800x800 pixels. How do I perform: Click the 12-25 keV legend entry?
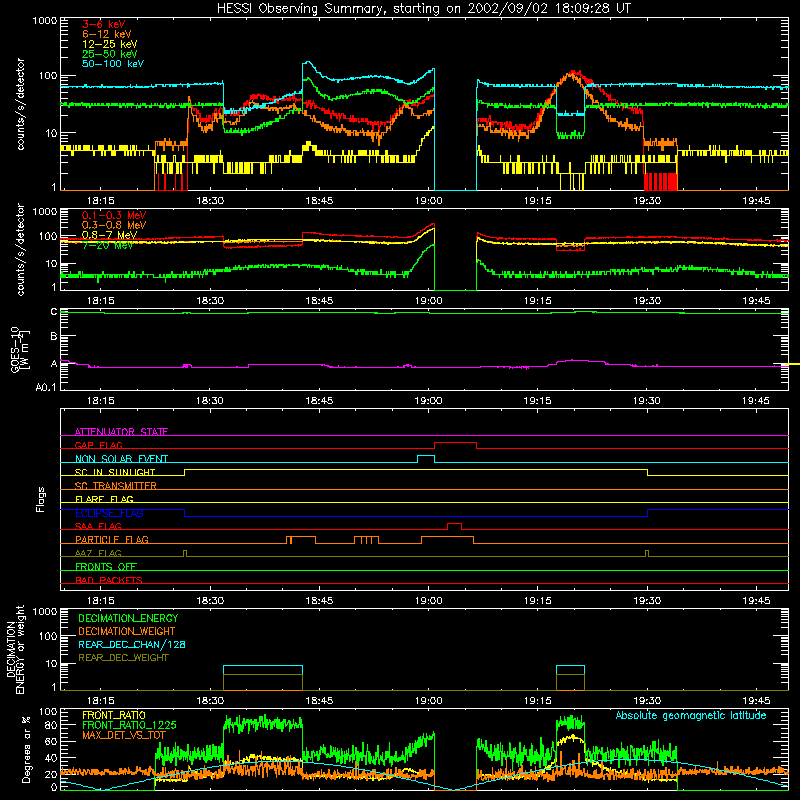click(x=110, y=44)
